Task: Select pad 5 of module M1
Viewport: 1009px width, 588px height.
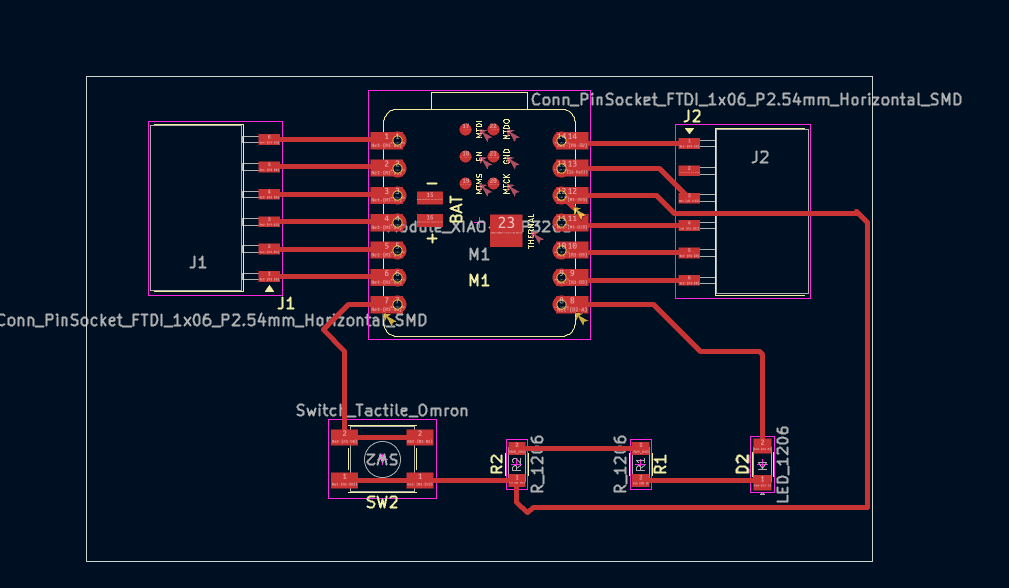Action: pos(387,249)
